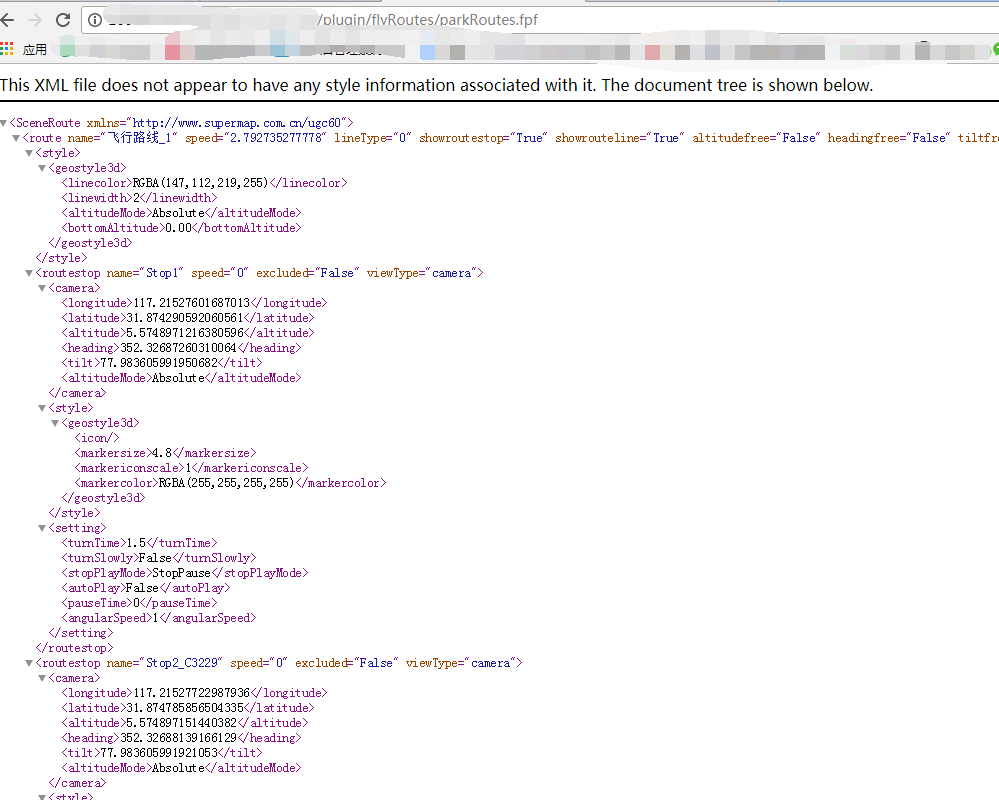Click the showrouteline="True" attribute
The image size is (999, 800).
[620, 138]
